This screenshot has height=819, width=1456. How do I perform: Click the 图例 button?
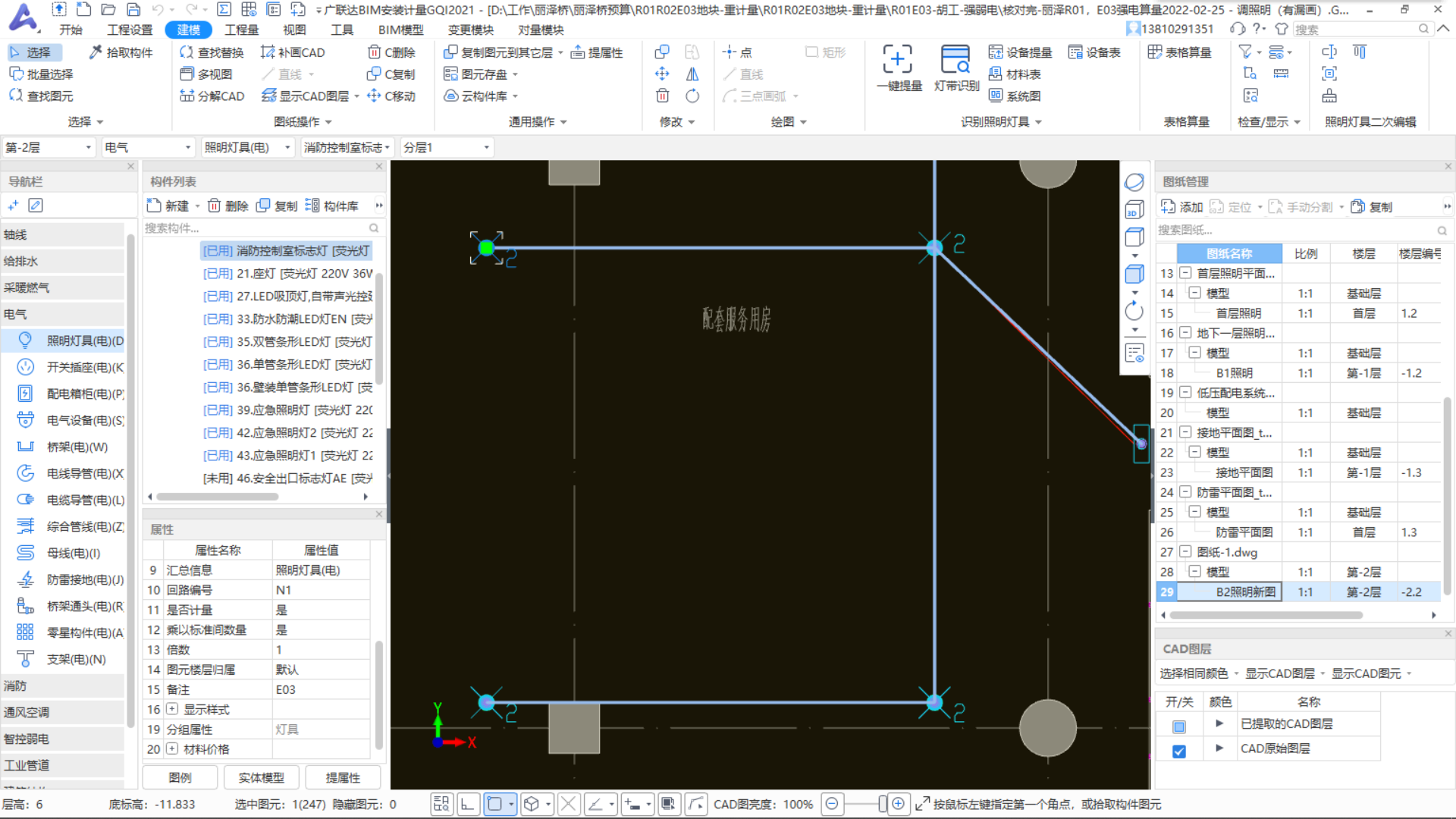click(x=180, y=777)
